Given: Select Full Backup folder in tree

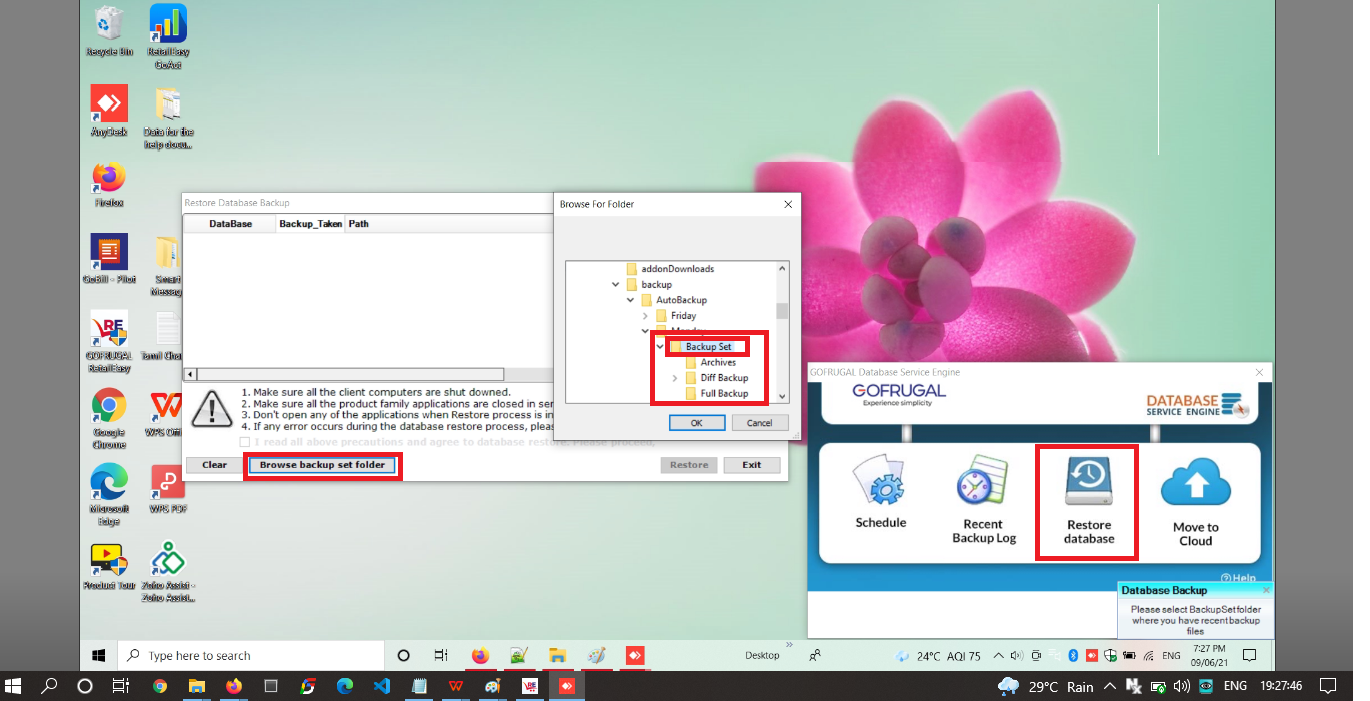Looking at the screenshot, I should click(724, 394).
